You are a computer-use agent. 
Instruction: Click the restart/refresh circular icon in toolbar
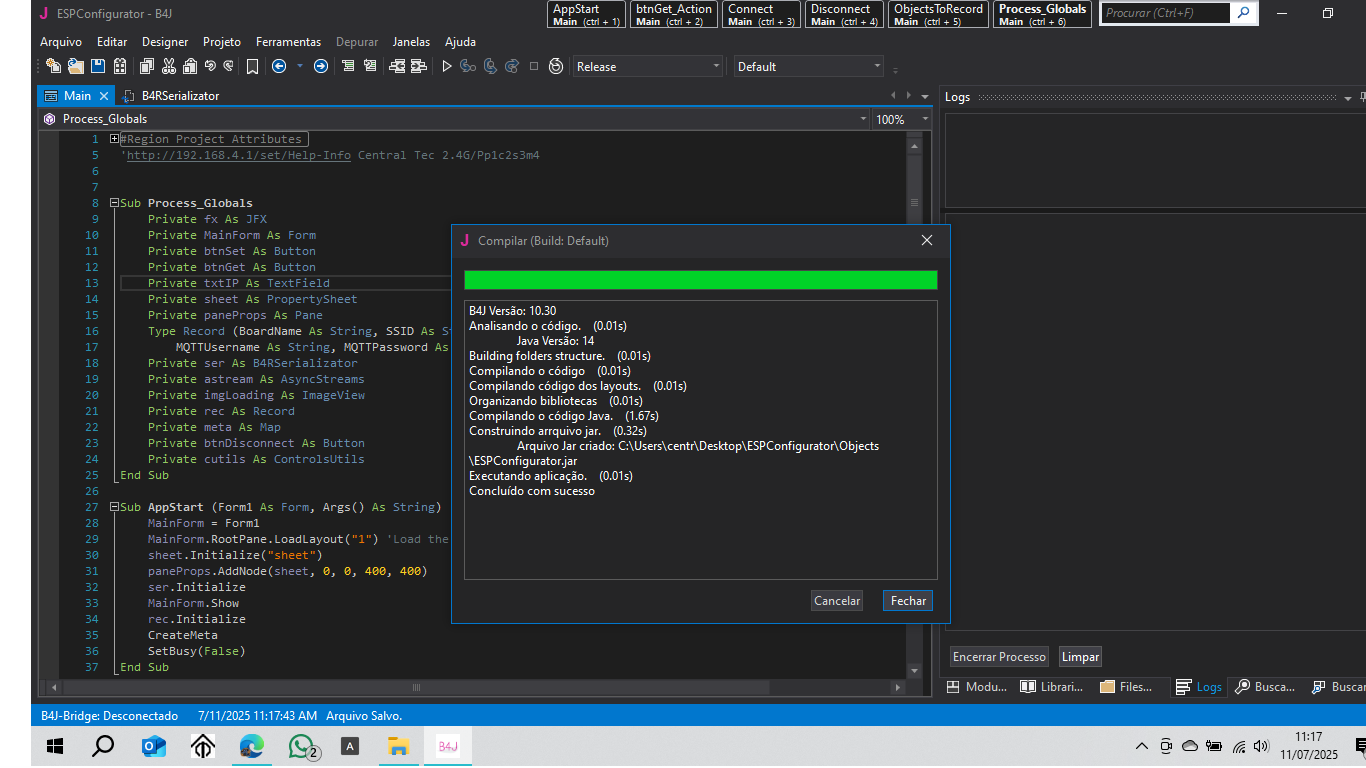556,66
